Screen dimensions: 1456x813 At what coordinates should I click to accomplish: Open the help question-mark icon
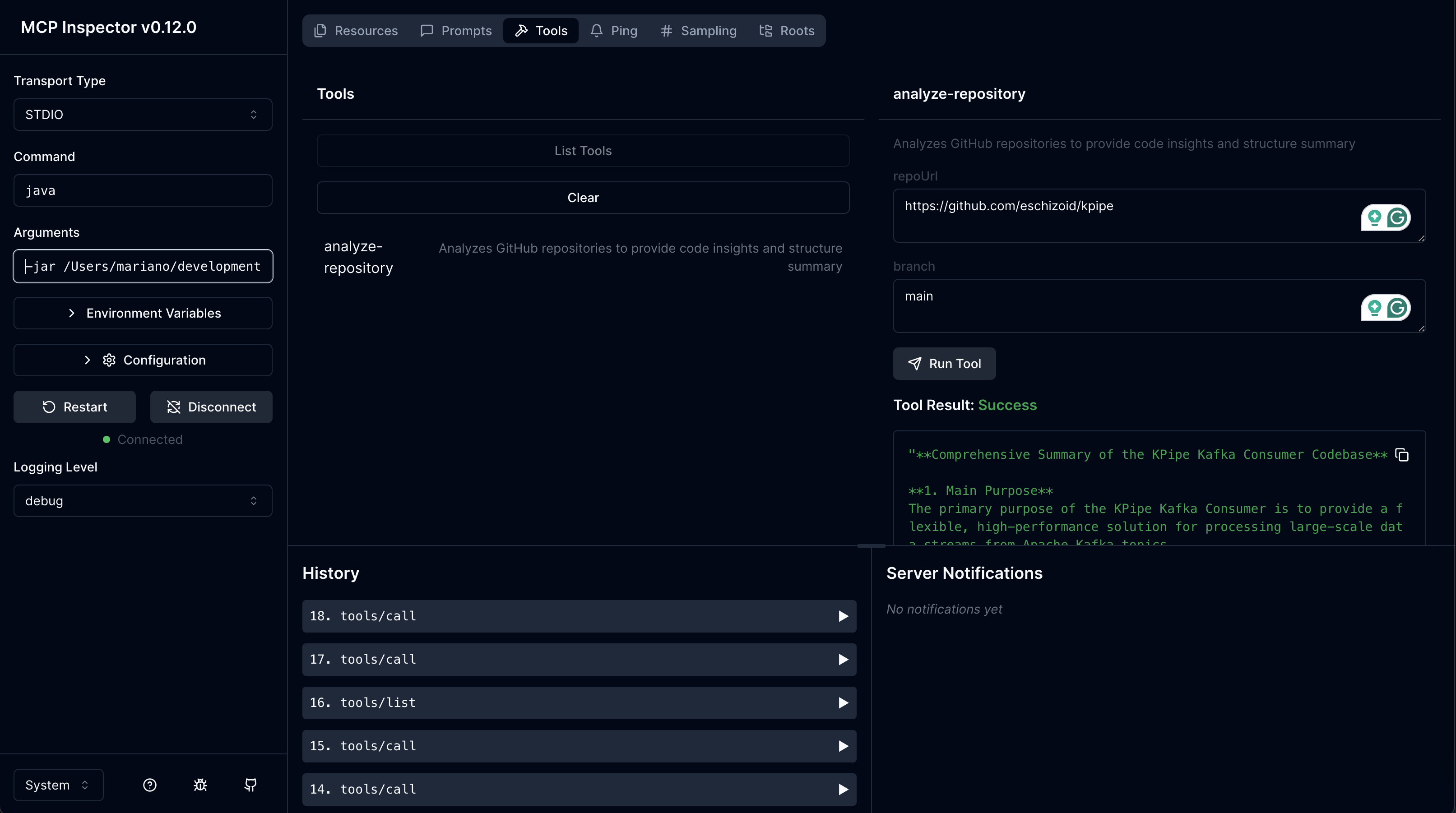pyautogui.click(x=150, y=785)
